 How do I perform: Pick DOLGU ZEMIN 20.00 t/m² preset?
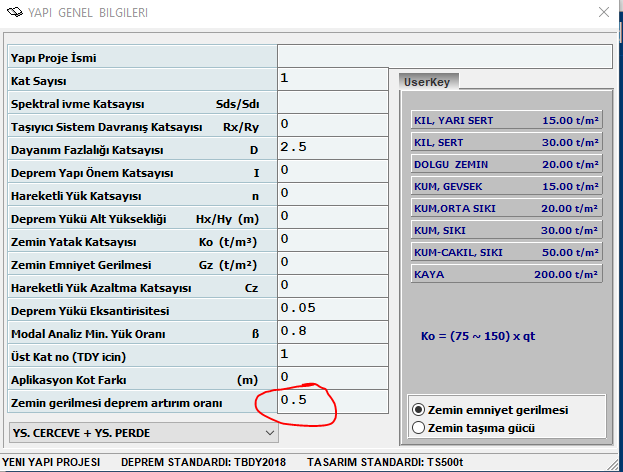coord(505,164)
